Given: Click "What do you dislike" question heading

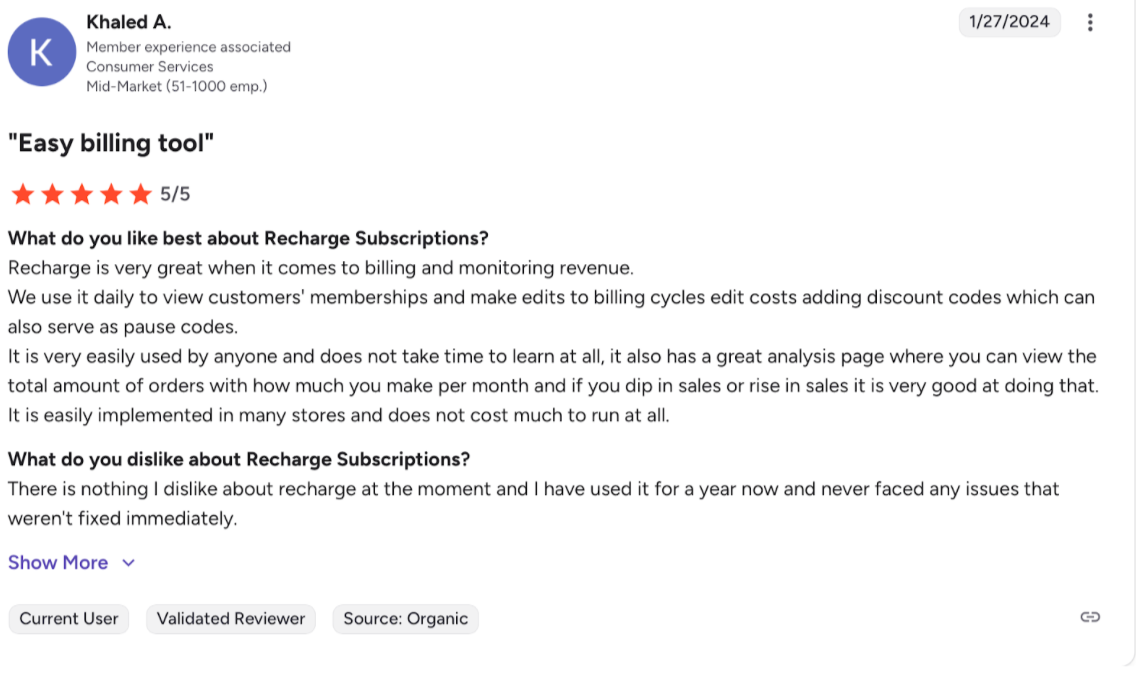Looking at the screenshot, I should click(x=239, y=459).
